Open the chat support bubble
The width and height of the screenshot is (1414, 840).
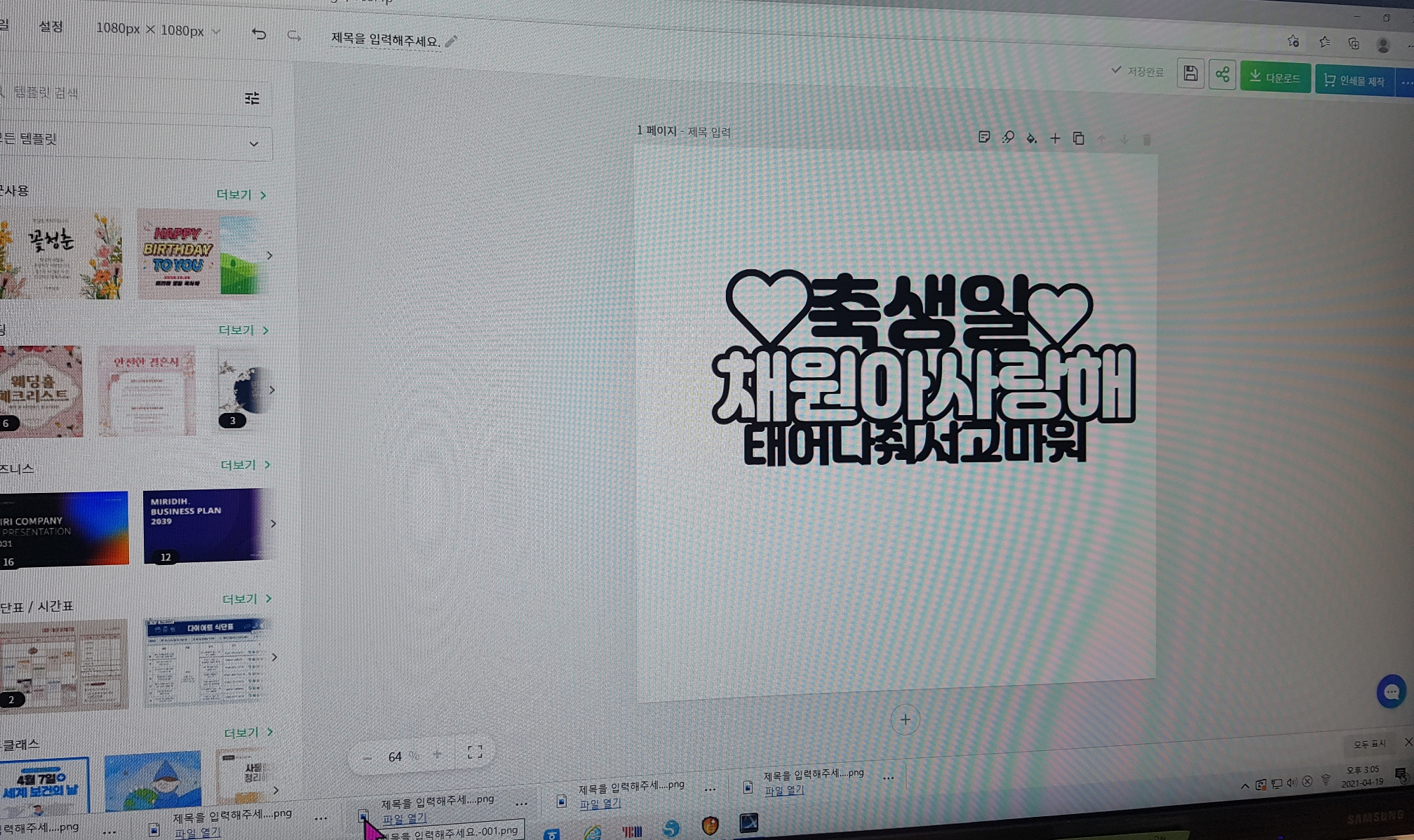(x=1392, y=692)
